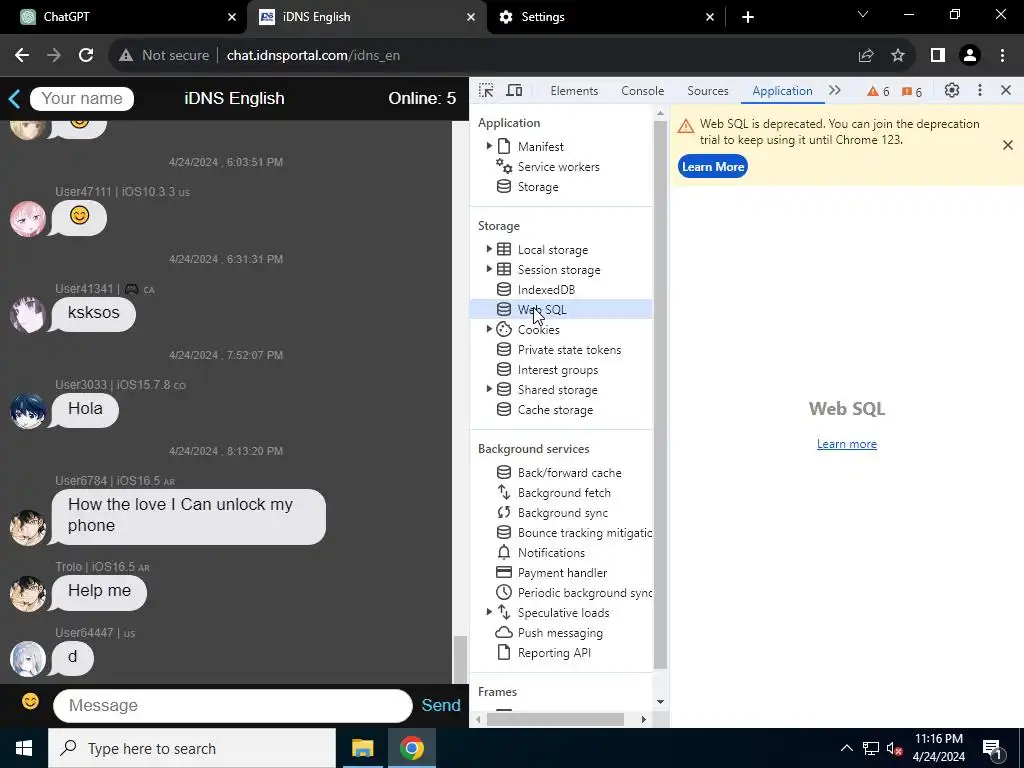
Task: Click the chat back arrow
Action: [14, 99]
